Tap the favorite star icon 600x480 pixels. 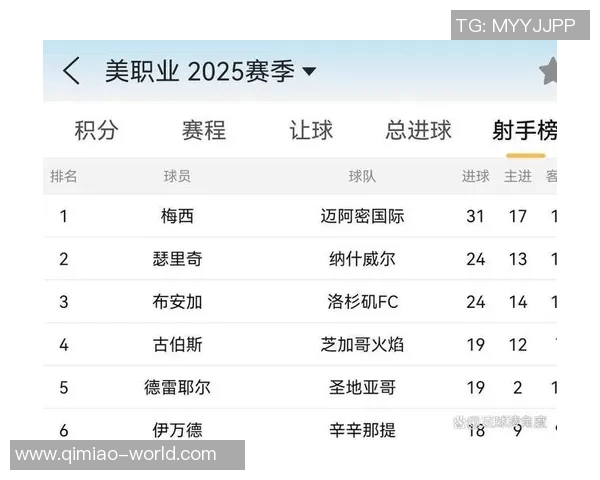click(x=548, y=71)
